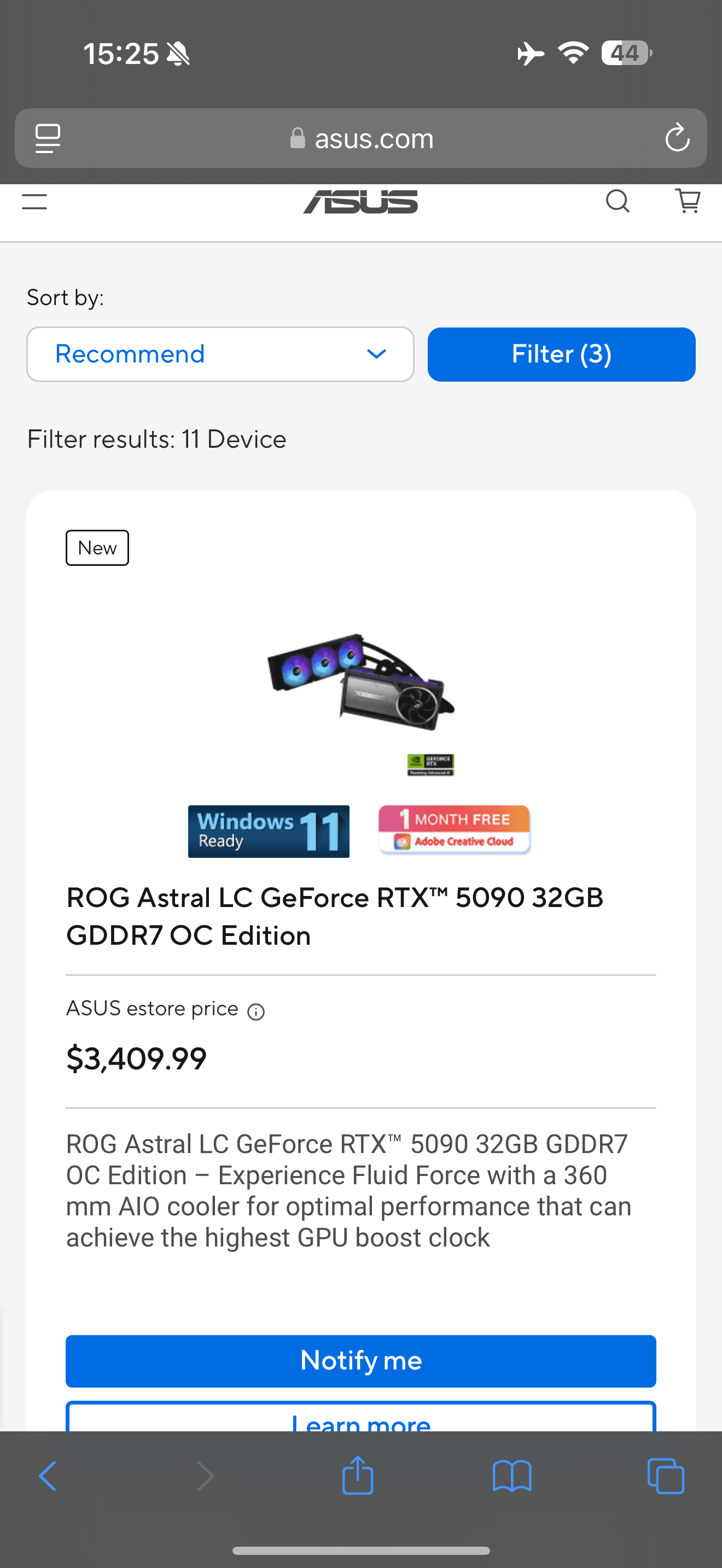Open the shopping cart

coord(688,201)
